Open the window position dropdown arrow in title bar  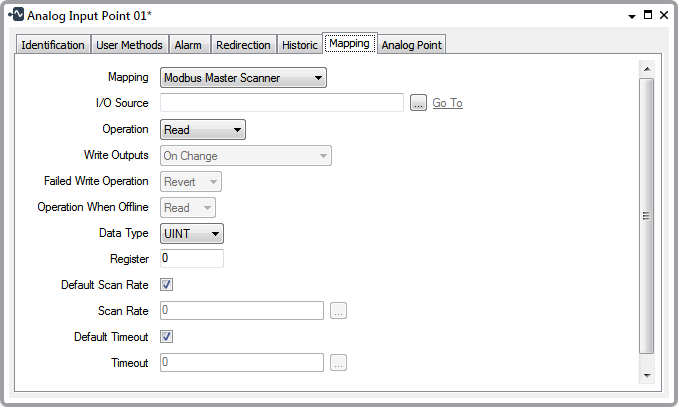point(631,16)
